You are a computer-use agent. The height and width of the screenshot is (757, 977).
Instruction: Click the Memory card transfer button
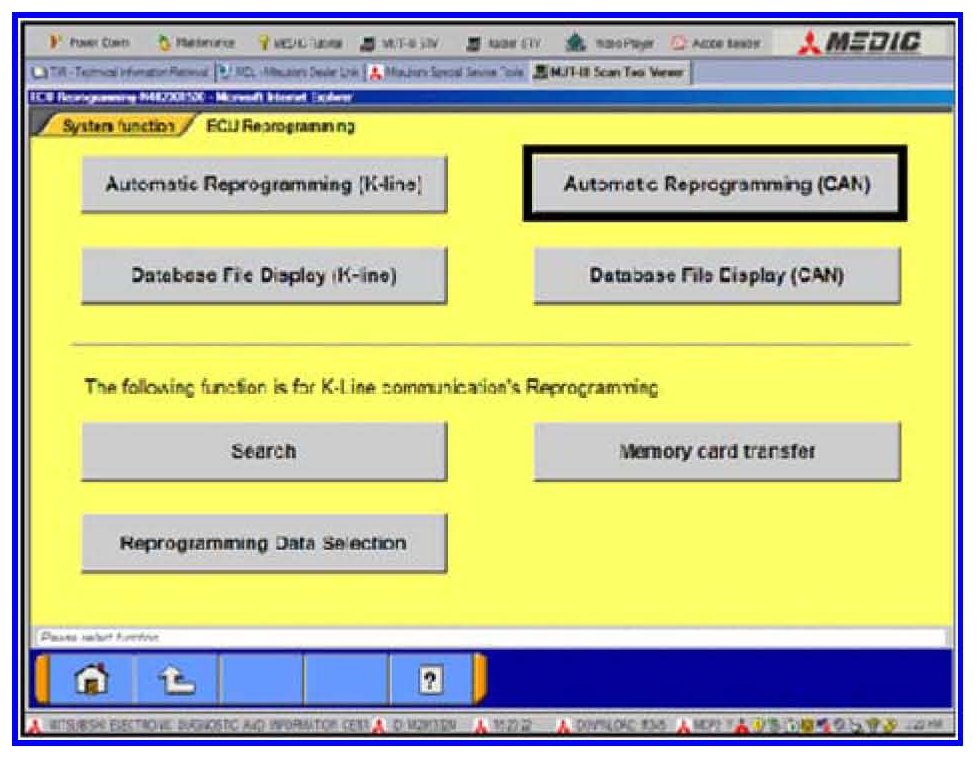[x=716, y=451]
